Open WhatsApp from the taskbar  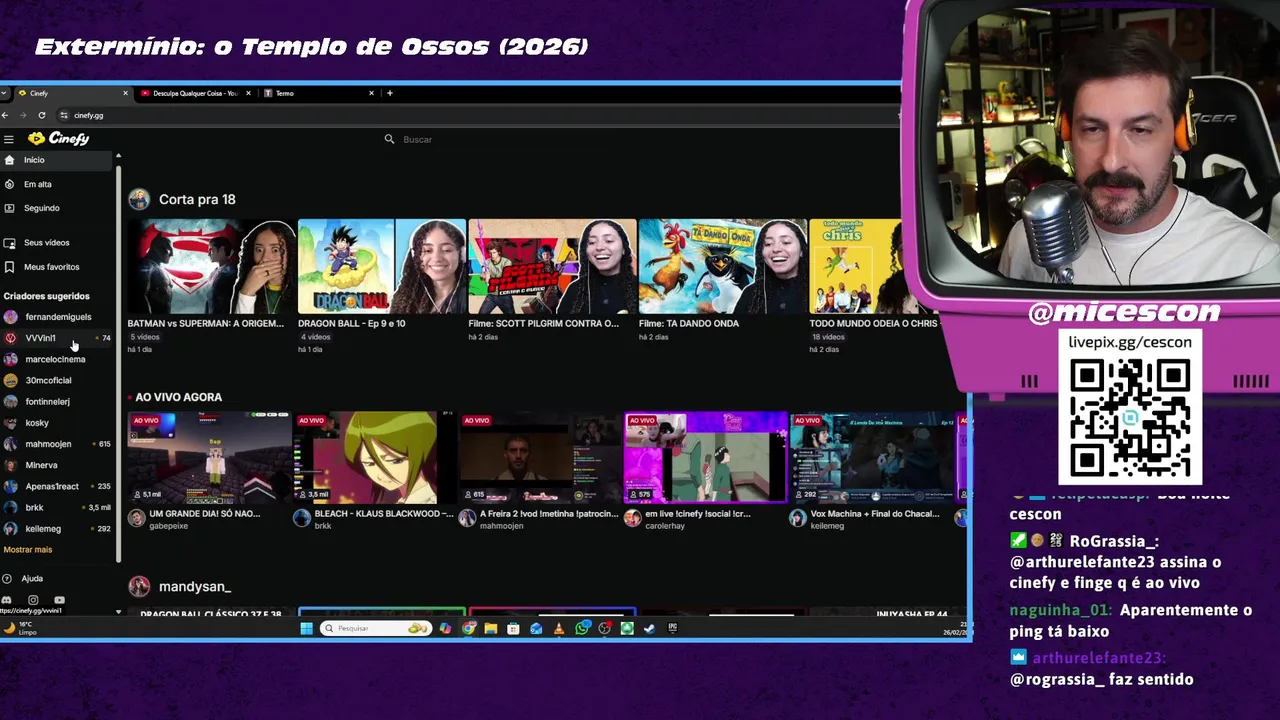582,628
